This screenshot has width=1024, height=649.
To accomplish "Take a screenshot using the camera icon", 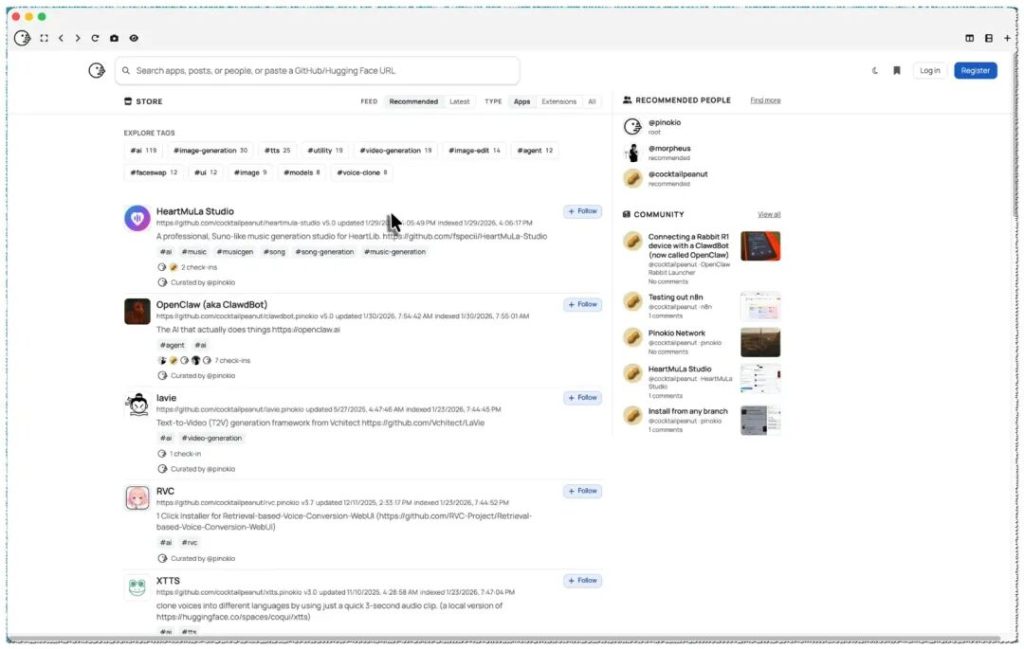I will coord(114,39).
